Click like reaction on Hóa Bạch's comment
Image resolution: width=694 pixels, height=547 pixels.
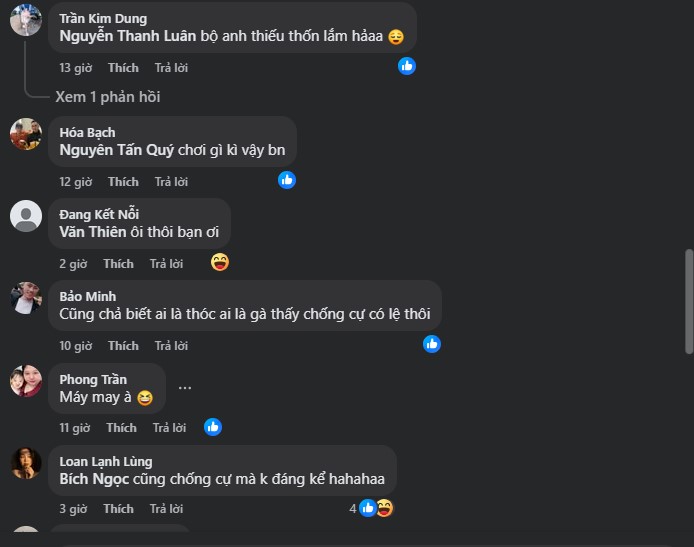click(x=287, y=180)
